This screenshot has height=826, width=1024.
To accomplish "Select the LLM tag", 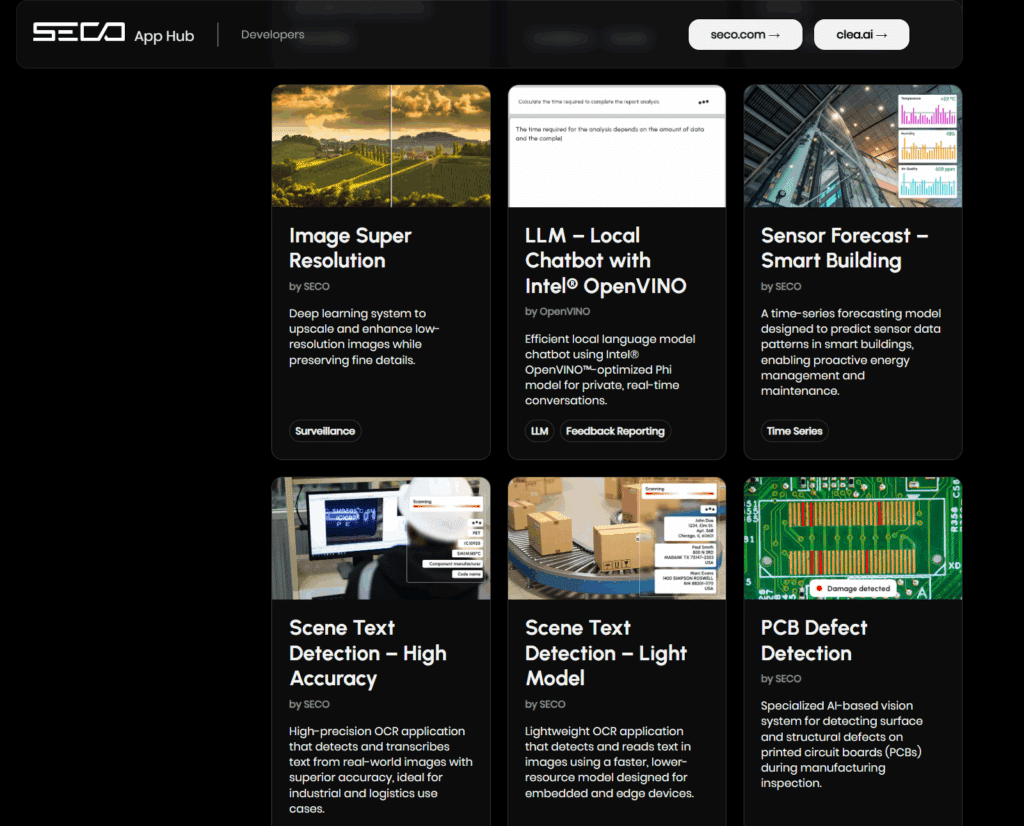I will click(x=539, y=431).
